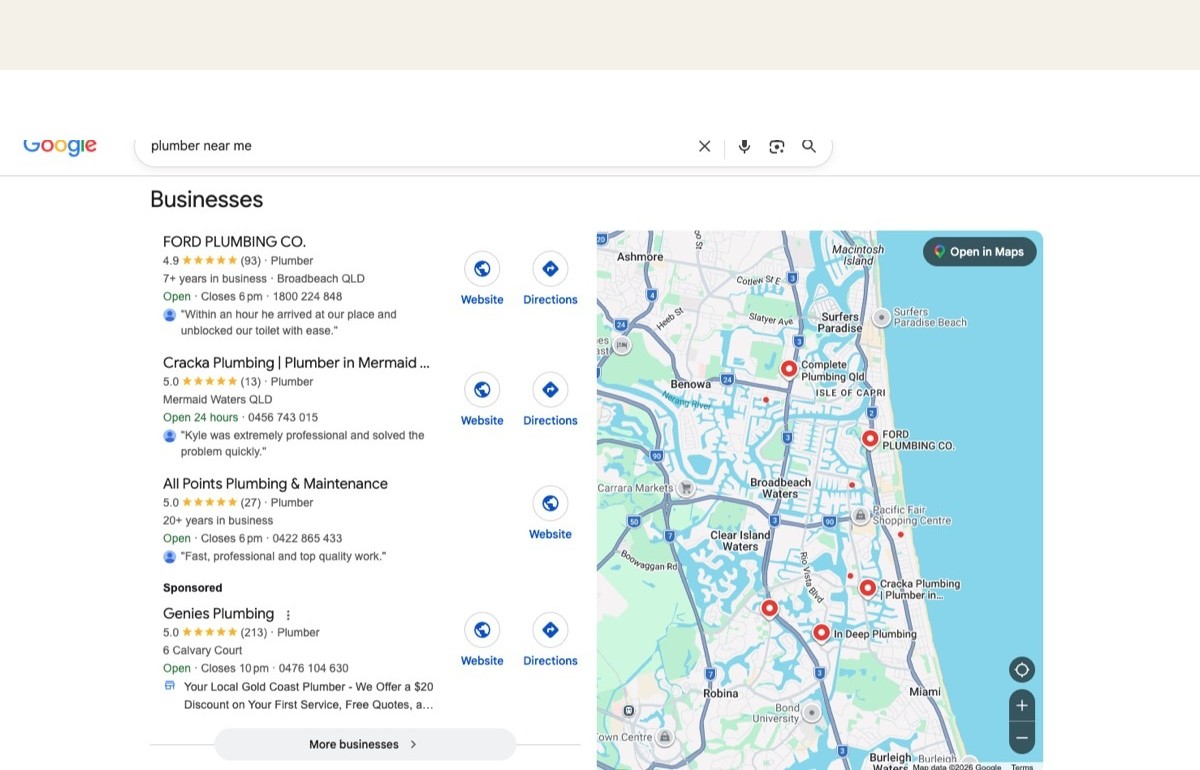The width and height of the screenshot is (1200, 770).
Task: Click the 'Within an hour he arrived' review text
Action: coord(288,323)
